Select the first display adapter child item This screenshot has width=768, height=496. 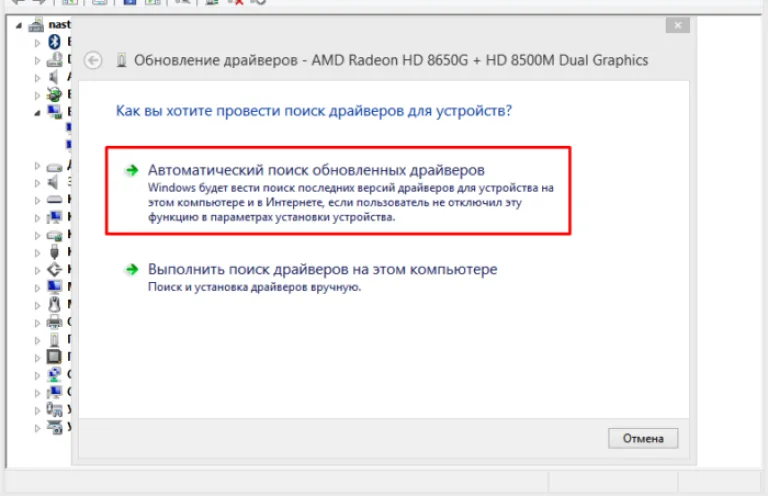click(69, 127)
